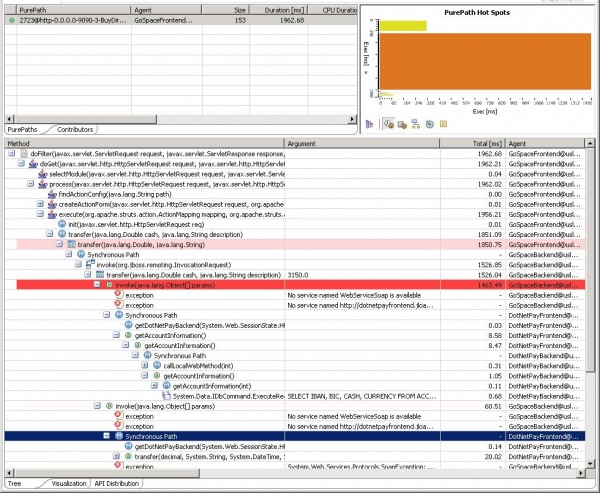600x493 pixels.
Task: Click the doFilter document icon
Action: tap(24, 154)
